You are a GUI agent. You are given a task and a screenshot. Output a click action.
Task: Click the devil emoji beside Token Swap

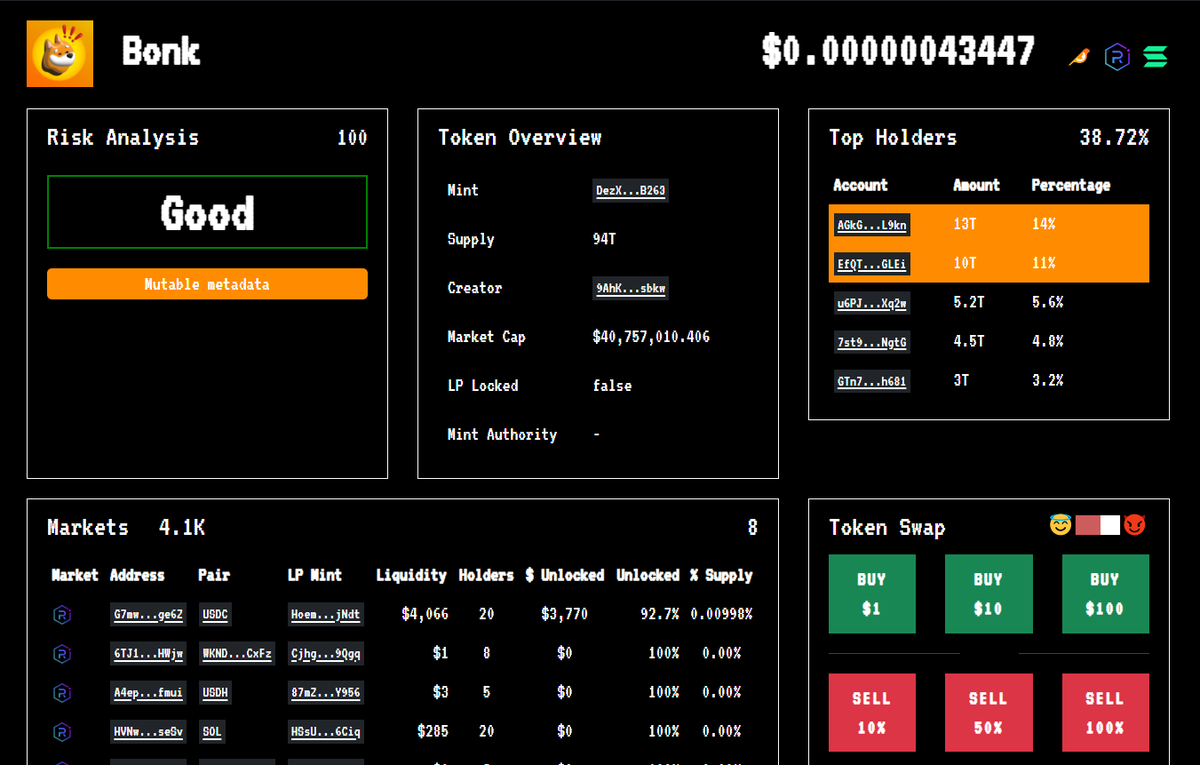(x=1135, y=524)
